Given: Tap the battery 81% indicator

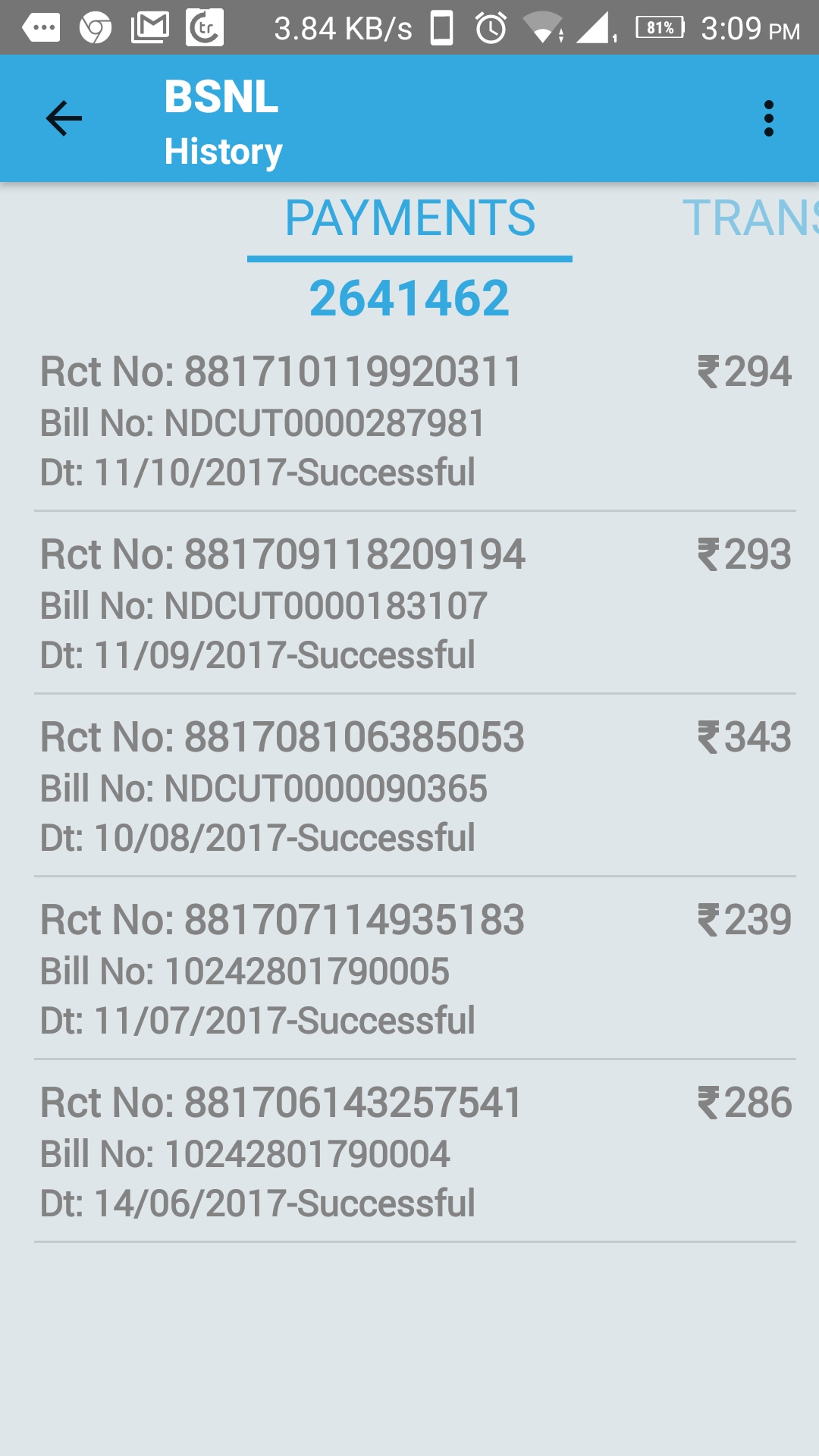Looking at the screenshot, I should point(660,29).
